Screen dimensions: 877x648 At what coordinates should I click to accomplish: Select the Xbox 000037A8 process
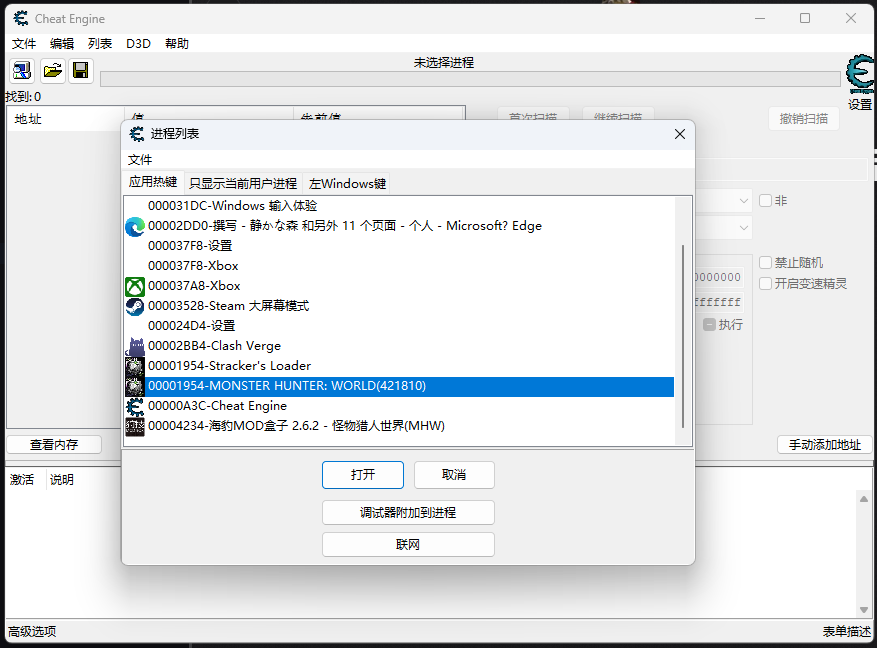(193, 286)
